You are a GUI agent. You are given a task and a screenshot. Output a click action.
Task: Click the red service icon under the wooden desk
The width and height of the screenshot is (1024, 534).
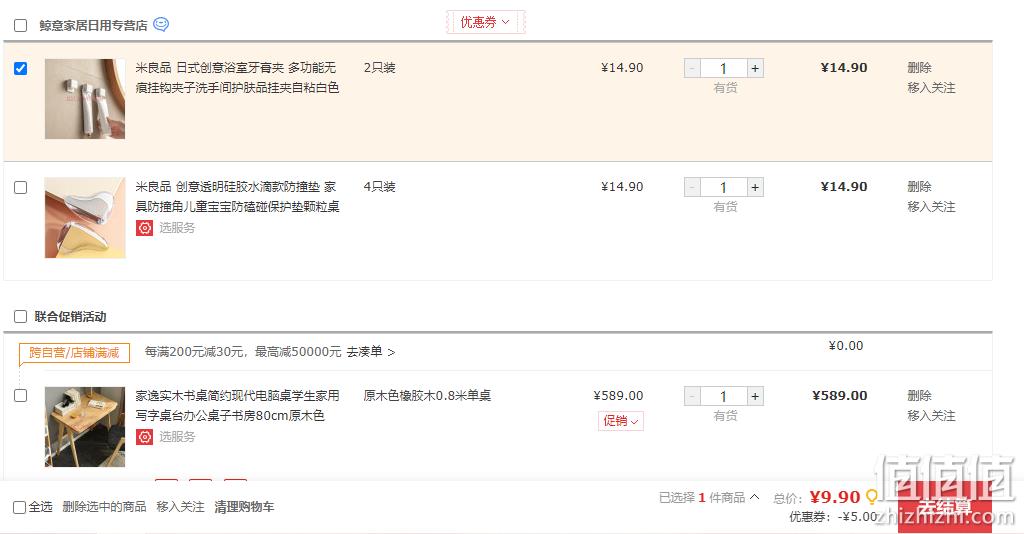tap(144, 437)
